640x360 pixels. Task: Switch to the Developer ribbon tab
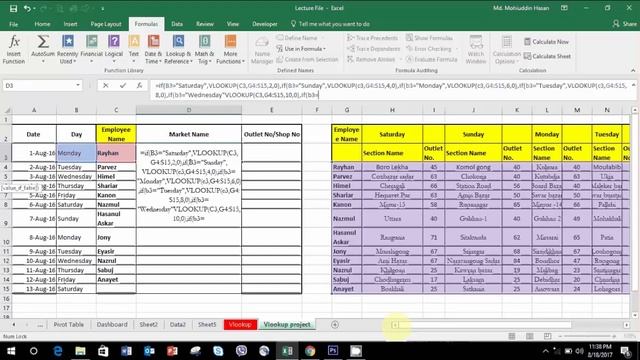(265, 24)
